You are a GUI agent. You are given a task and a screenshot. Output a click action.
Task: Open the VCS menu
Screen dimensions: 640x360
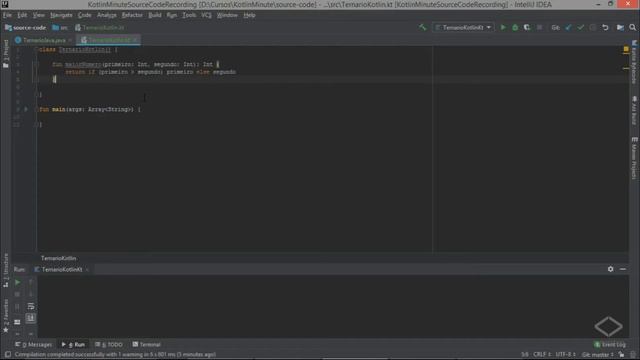[x=207, y=15]
